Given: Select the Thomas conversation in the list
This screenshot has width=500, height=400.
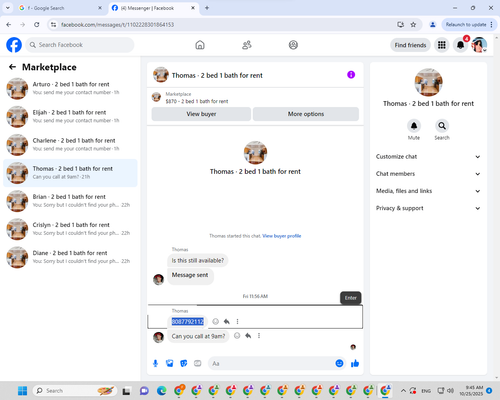Looking at the screenshot, I should pyautogui.click(x=70, y=173).
